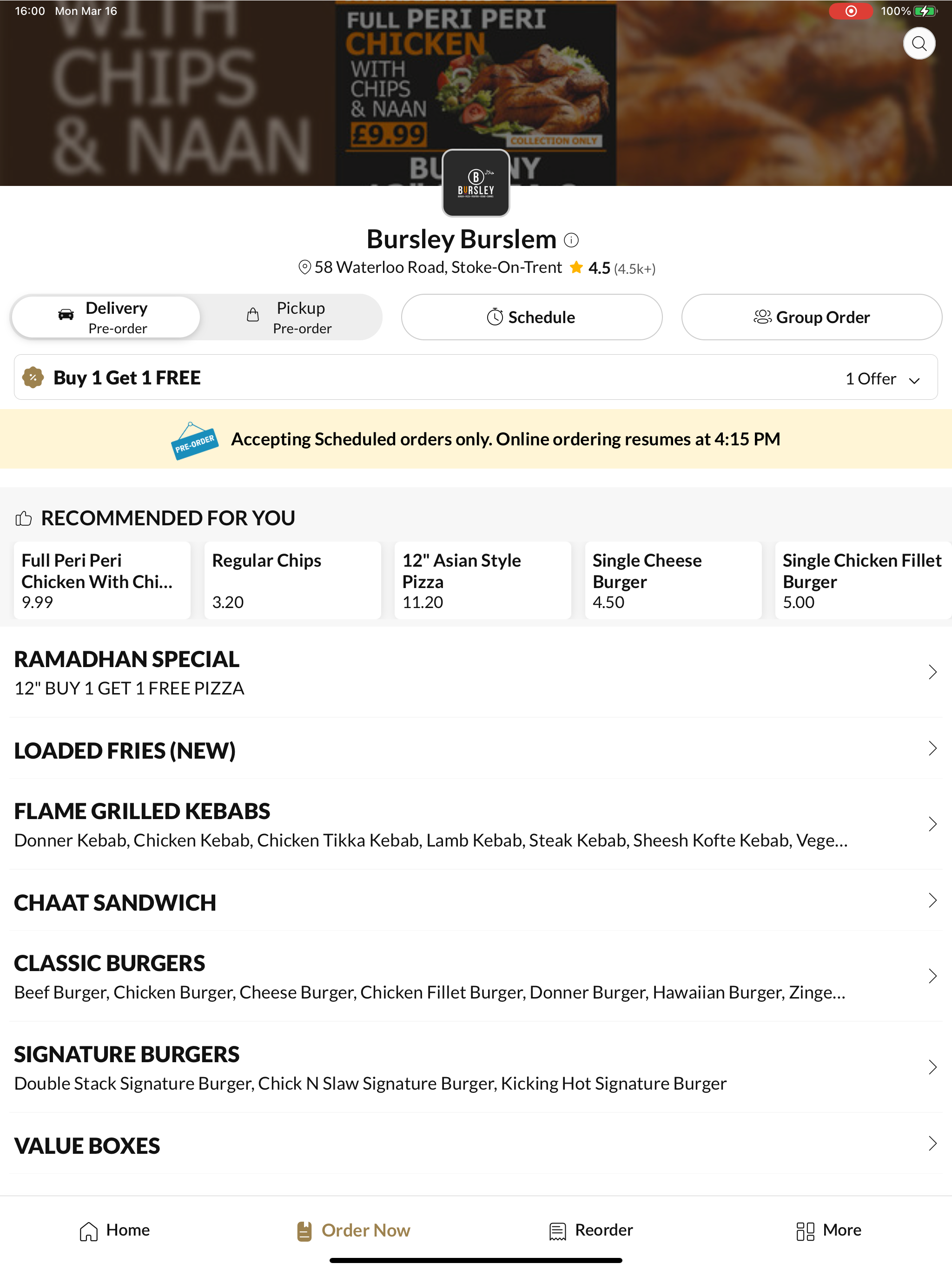This screenshot has height=1270, width=952.
Task: Expand the CHAAT SANDWICH category
Action: (476, 901)
